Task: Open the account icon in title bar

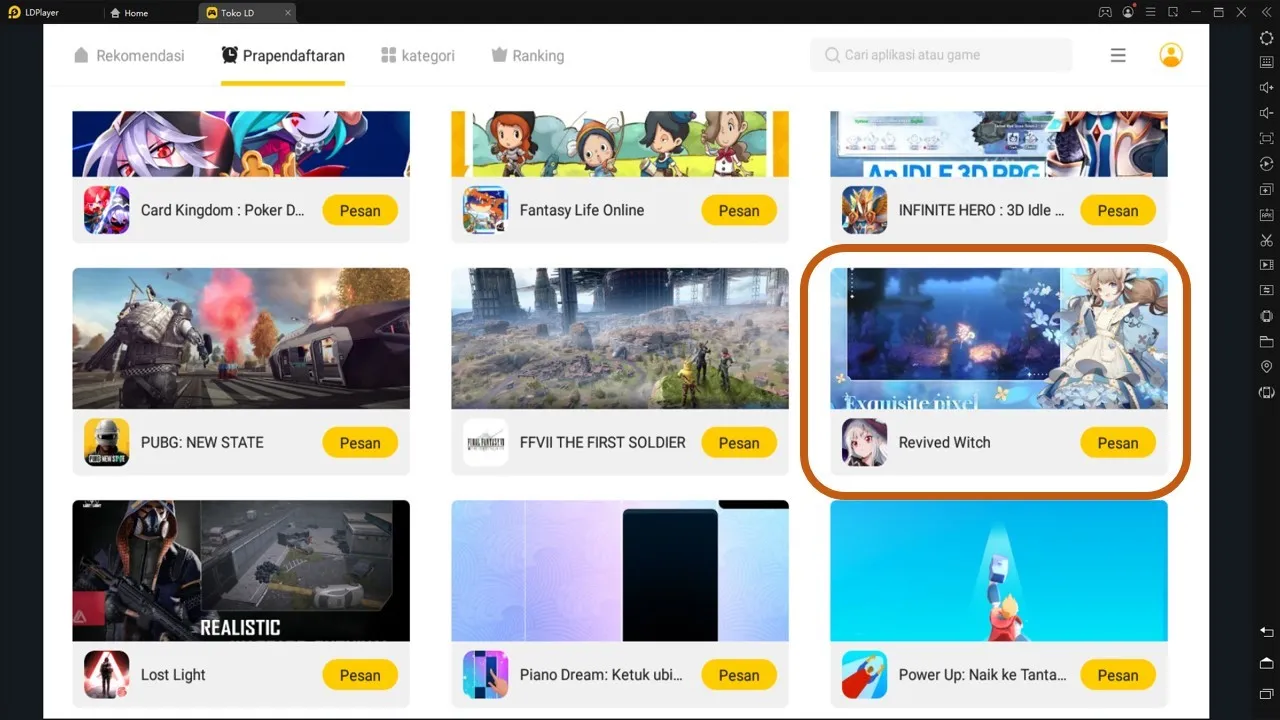Action: [x=1129, y=12]
